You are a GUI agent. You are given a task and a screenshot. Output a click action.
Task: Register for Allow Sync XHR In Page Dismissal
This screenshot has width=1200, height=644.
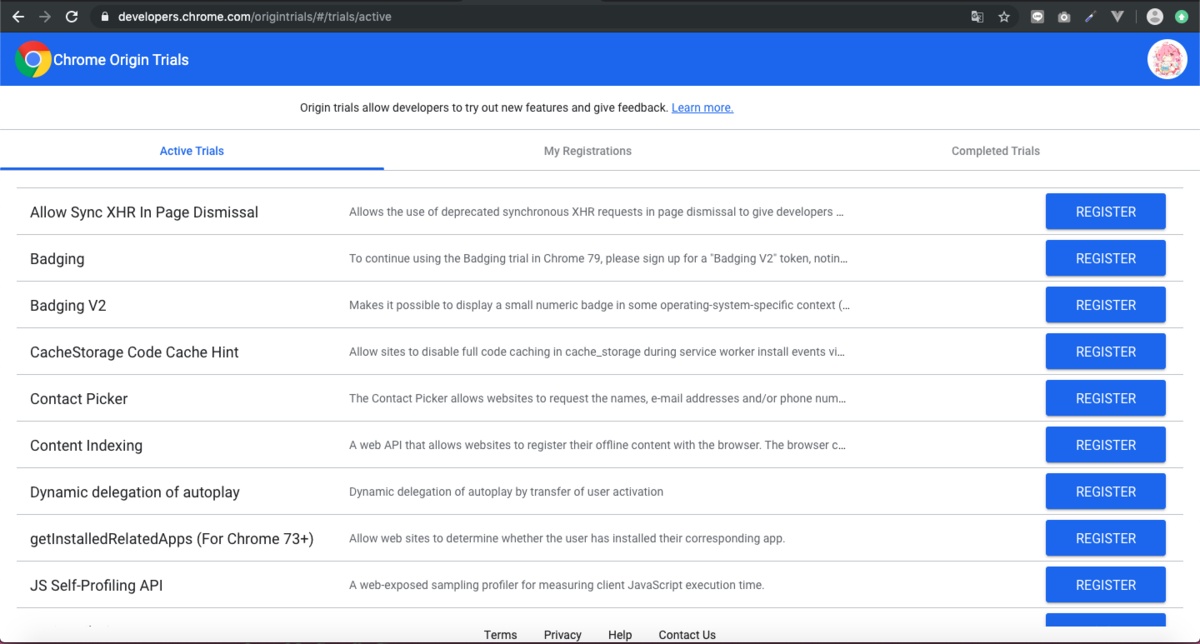[1105, 212]
